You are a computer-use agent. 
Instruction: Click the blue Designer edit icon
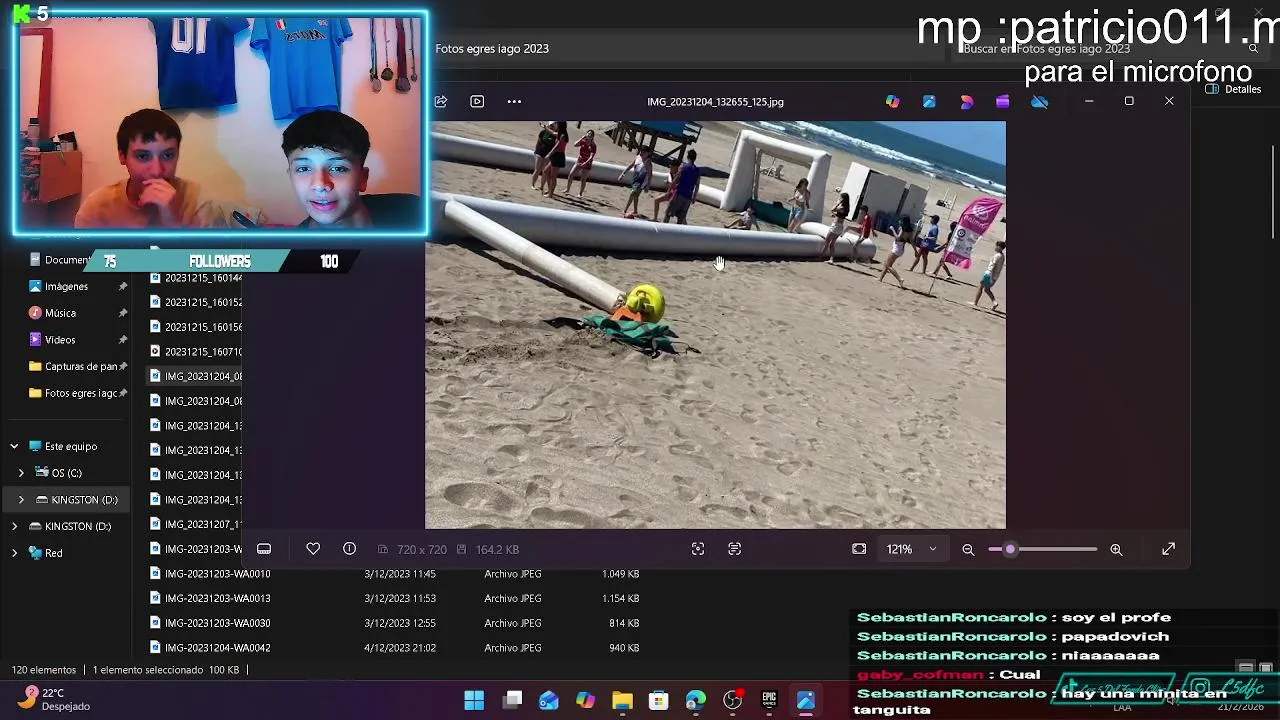click(929, 101)
